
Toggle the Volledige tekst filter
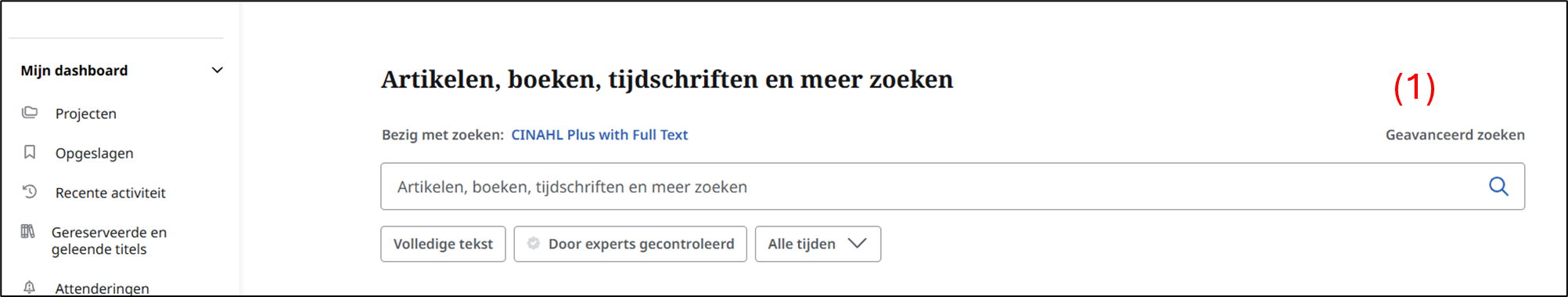point(443,244)
